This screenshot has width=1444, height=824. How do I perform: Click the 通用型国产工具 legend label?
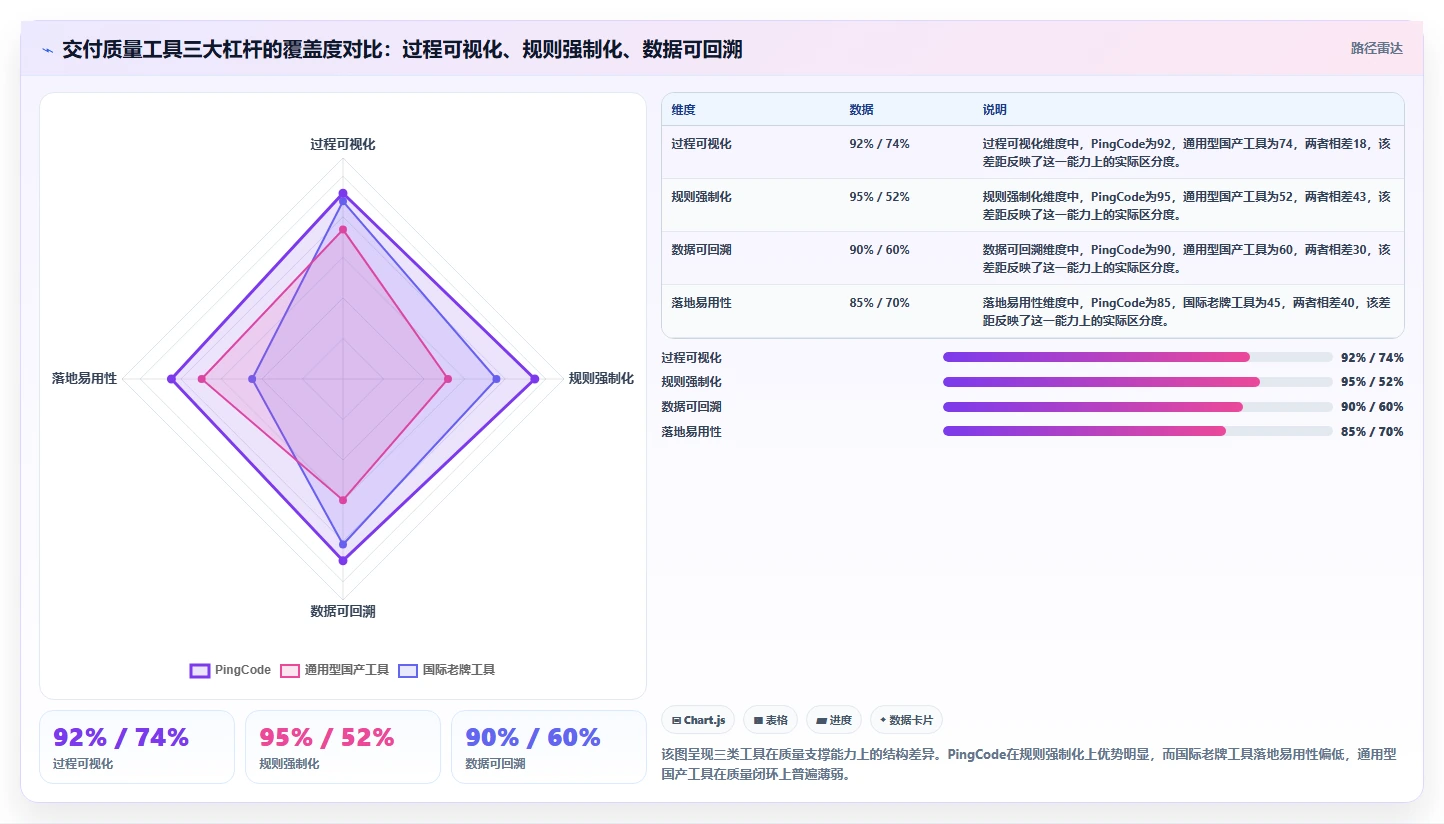pos(347,670)
